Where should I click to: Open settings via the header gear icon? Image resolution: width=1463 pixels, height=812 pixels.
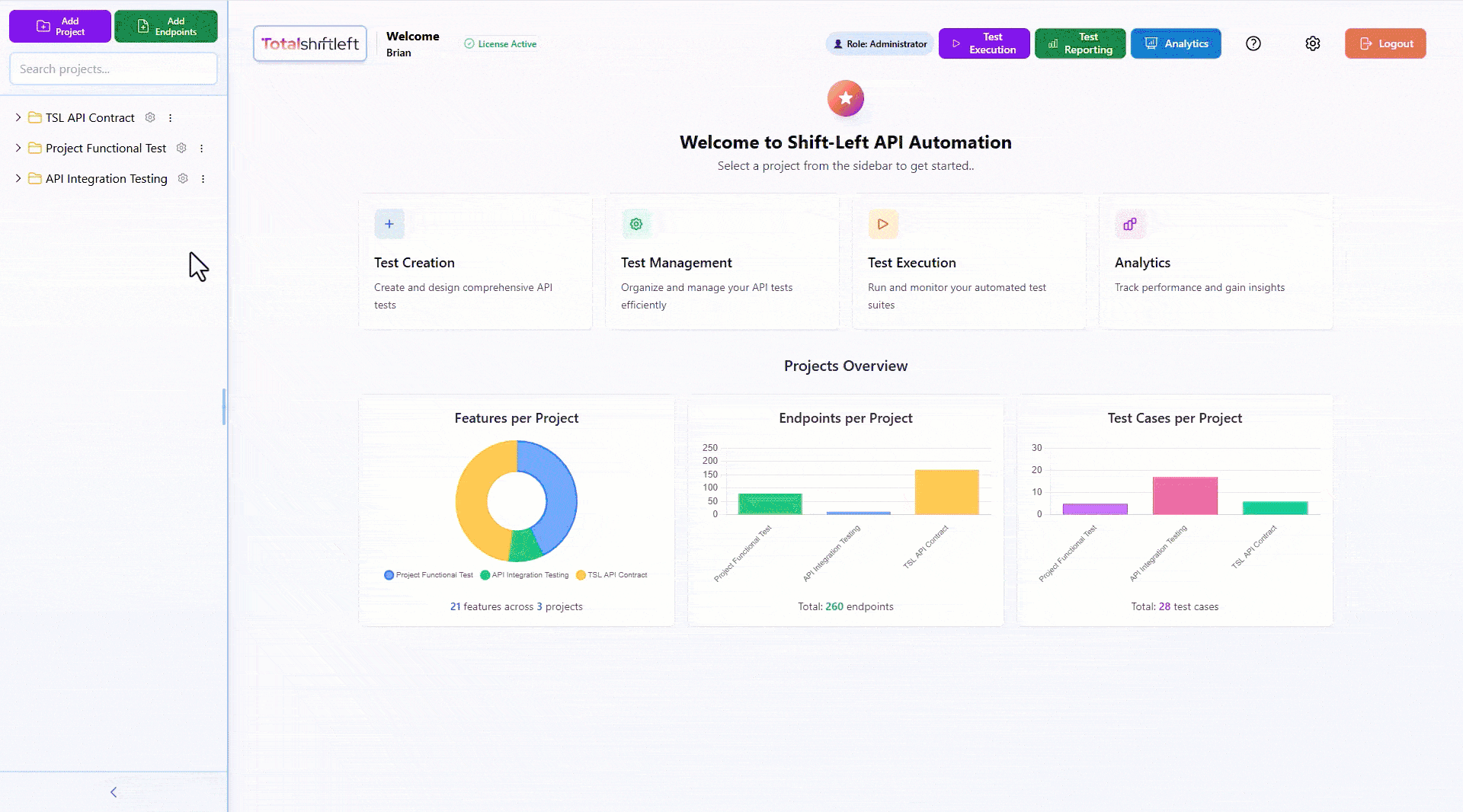1312,43
